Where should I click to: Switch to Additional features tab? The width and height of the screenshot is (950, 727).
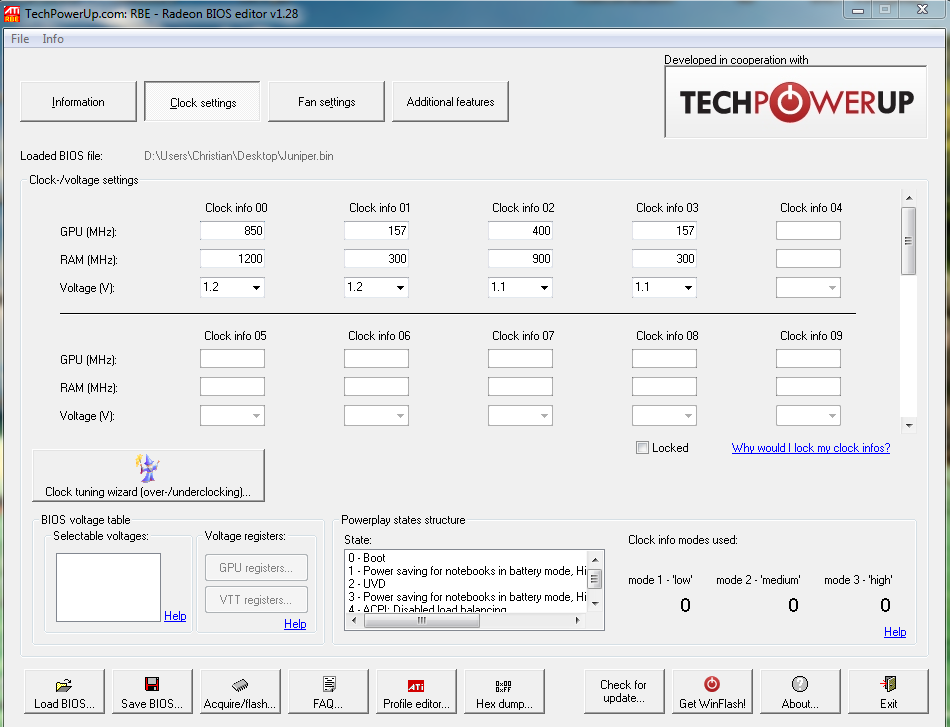(450, 102)
